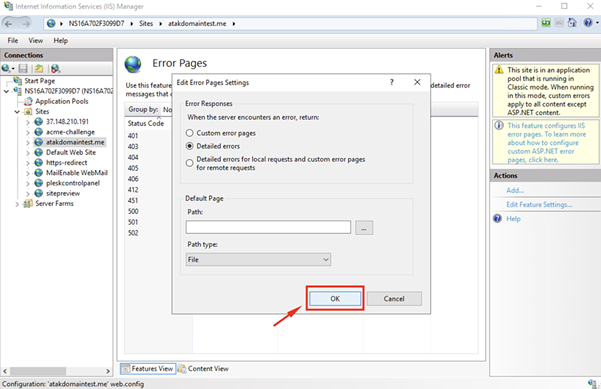601x389 pixels.
Task: Select the 404 status code row
Action: tap(133, 157)
